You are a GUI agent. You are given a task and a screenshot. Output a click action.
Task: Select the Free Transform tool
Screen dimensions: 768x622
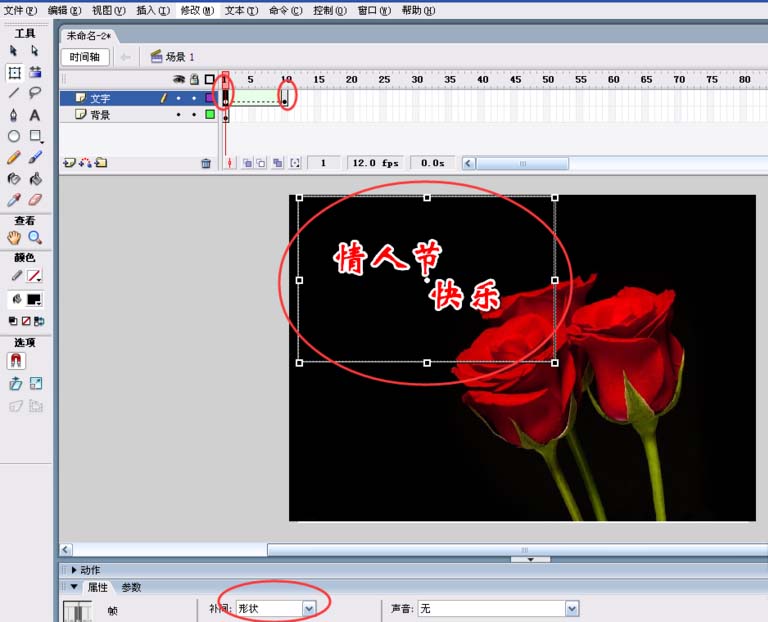point(14,72)
